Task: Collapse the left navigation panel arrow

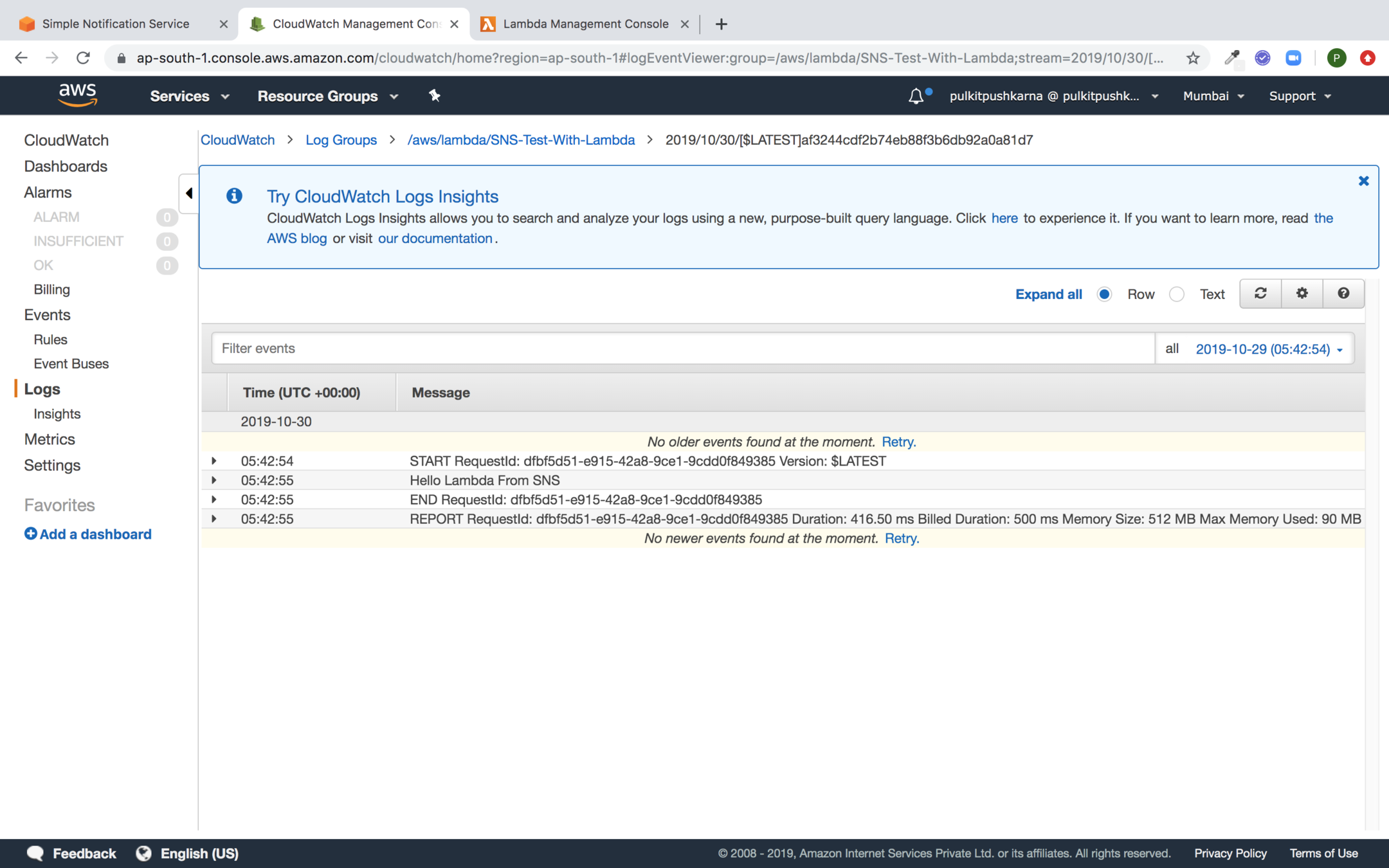Action: pyautogui.click(x=188, y=193)
